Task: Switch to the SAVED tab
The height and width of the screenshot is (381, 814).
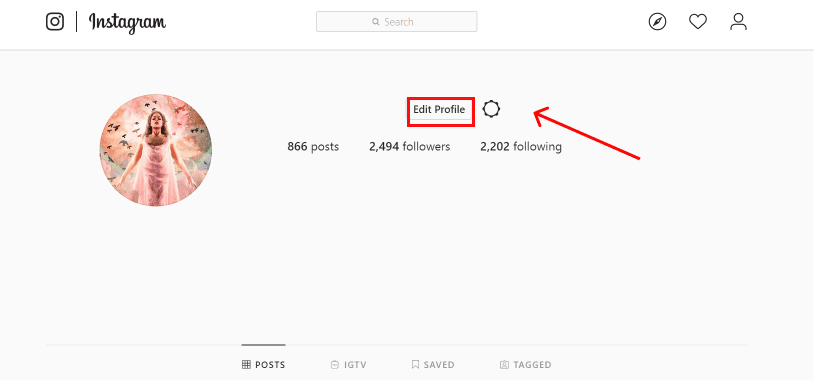Action: pos(433,365)
